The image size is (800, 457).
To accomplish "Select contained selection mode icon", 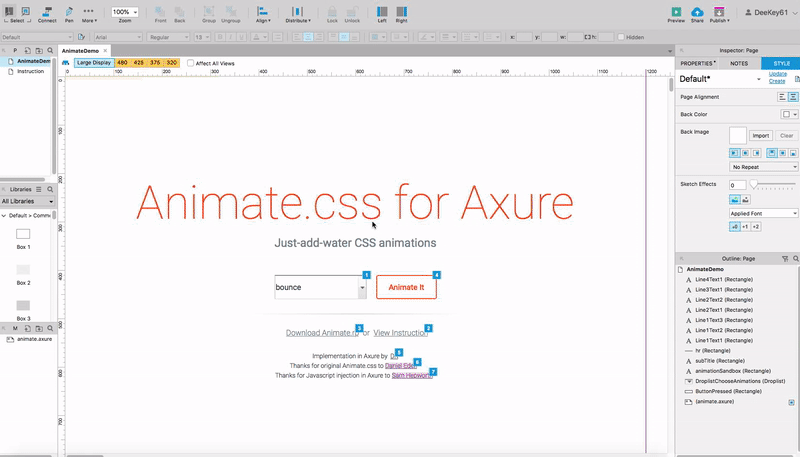I will pyautogui.click(x=26, y=11).
